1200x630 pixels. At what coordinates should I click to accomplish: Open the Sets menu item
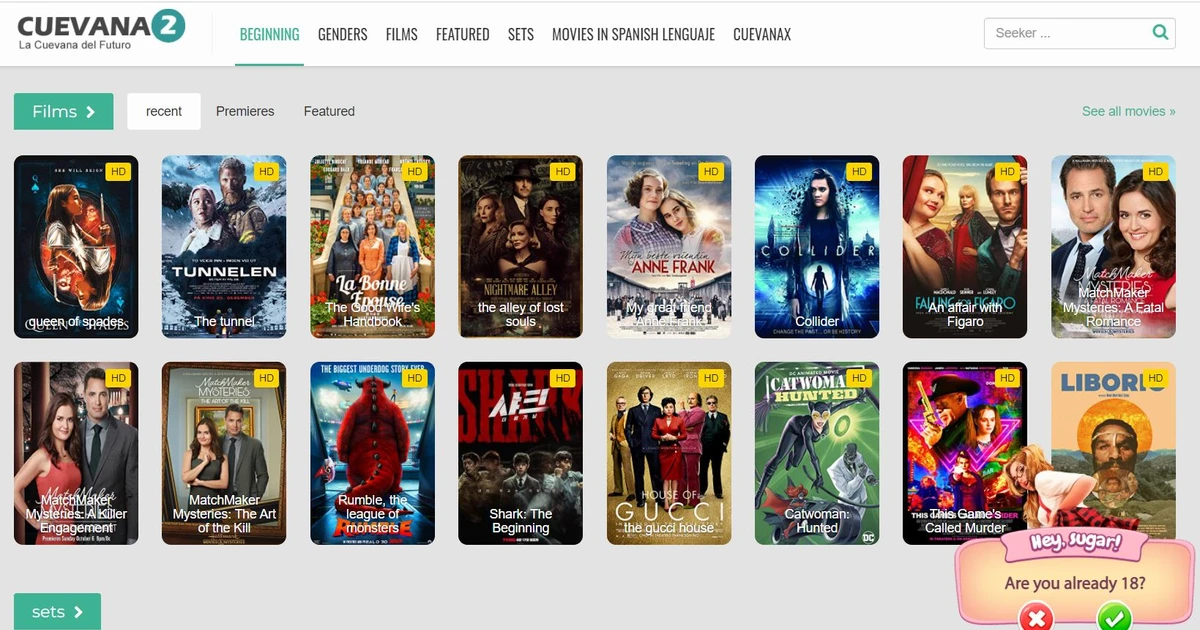click(521, 34)
